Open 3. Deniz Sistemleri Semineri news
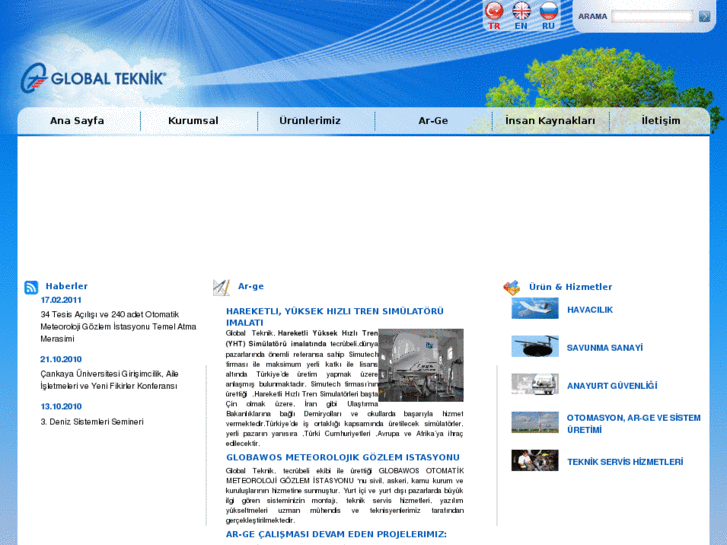727x545 pixels. coord(92,422)
